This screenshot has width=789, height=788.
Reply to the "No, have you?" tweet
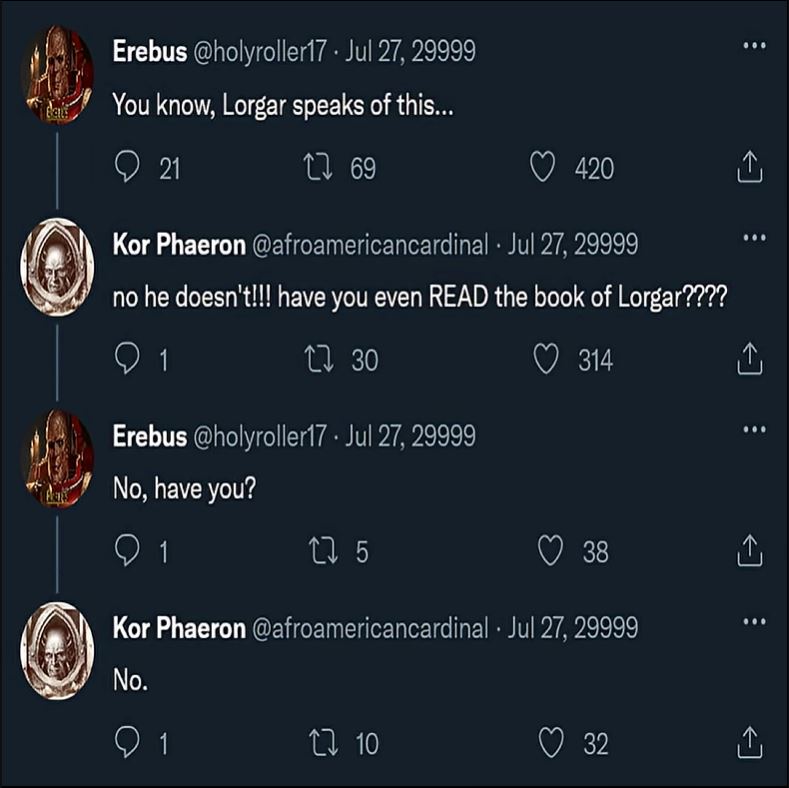[127, 551]
